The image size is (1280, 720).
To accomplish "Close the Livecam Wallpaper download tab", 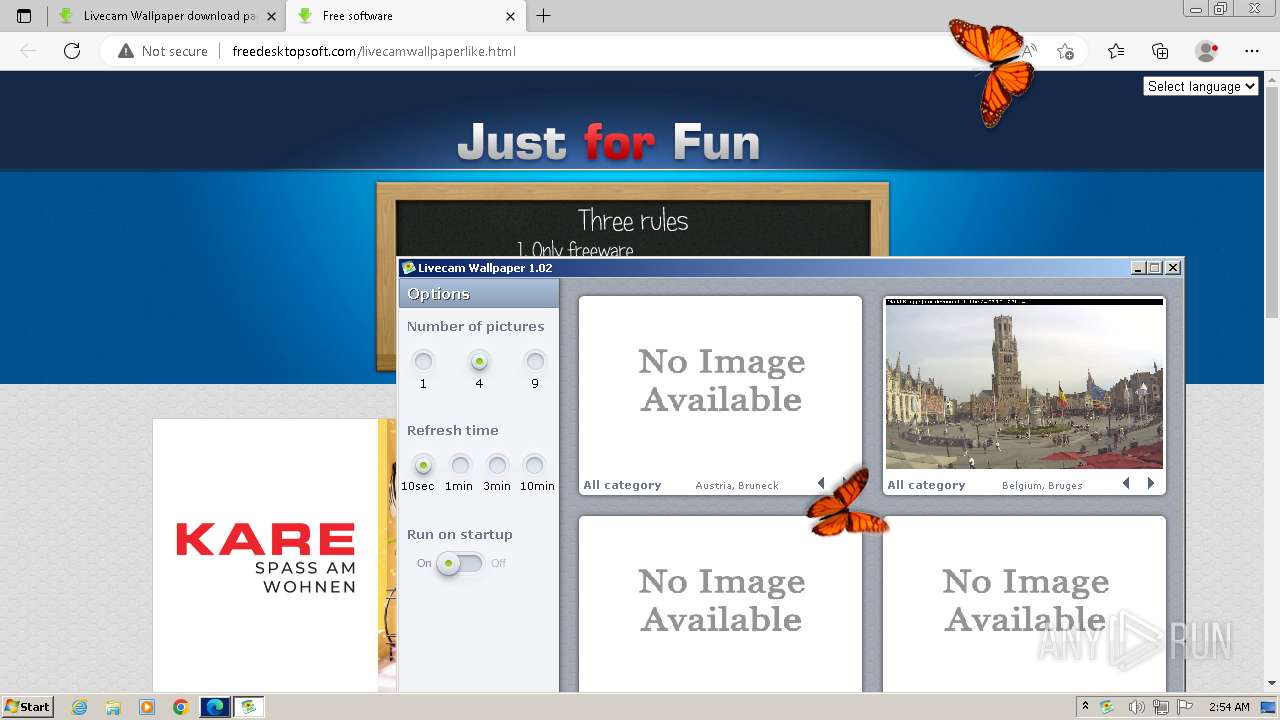I will [271, 16].
